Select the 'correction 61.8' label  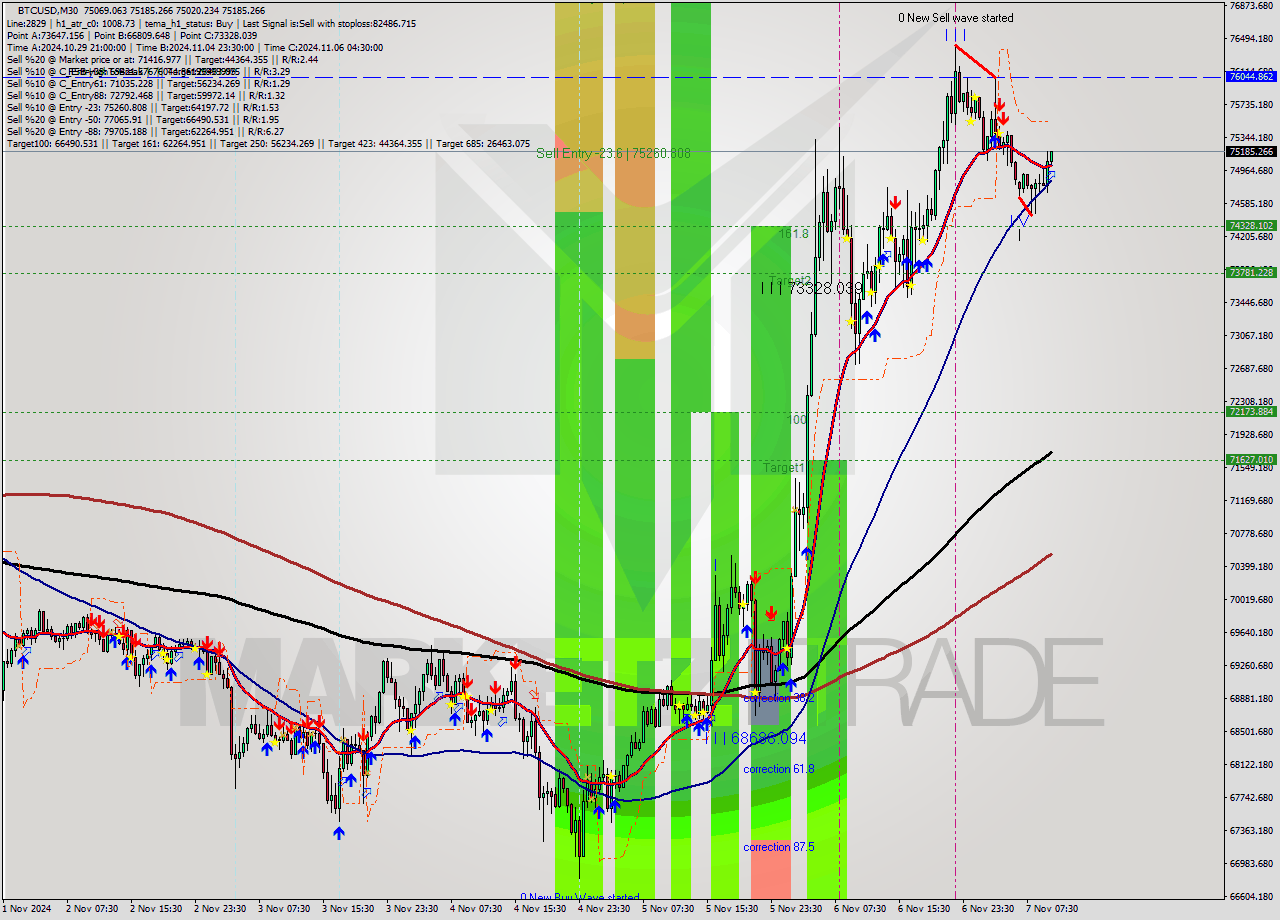pyautogui.click(x=779, y=769)
